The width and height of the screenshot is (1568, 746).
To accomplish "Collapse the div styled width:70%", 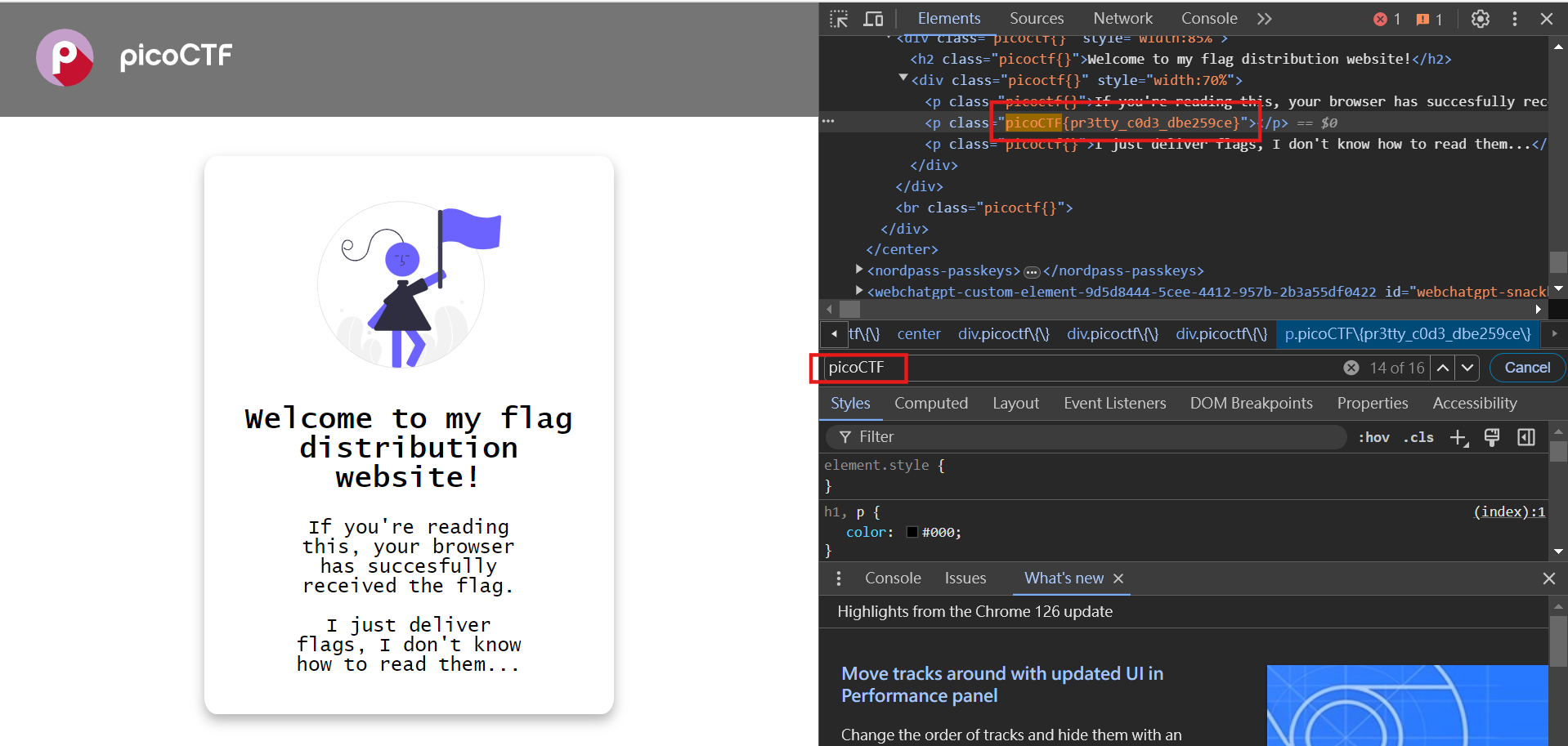I will [x=903, y=78].
